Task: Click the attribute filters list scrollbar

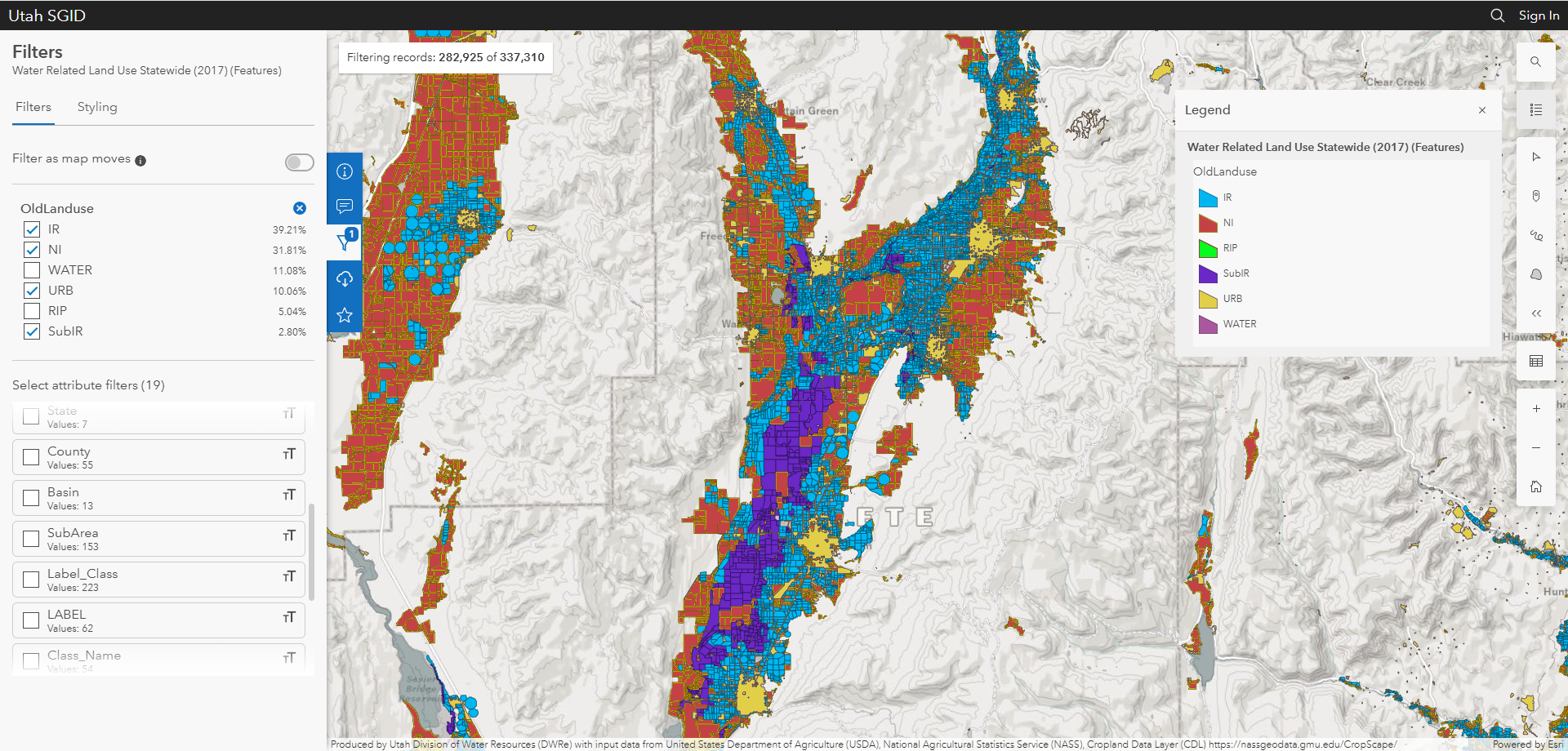Action: point(312,552)
